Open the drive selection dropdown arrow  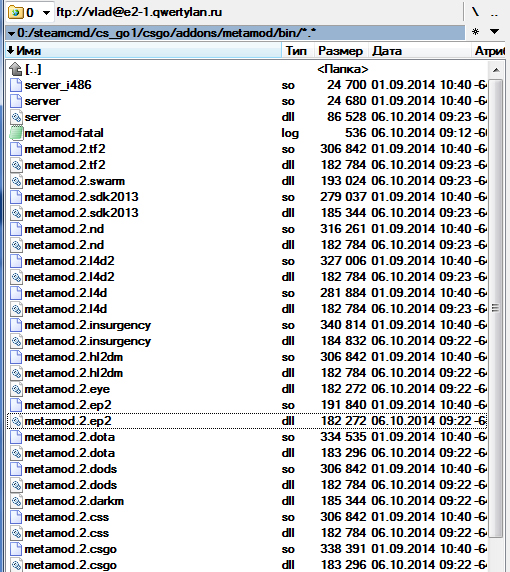[46, 13]
